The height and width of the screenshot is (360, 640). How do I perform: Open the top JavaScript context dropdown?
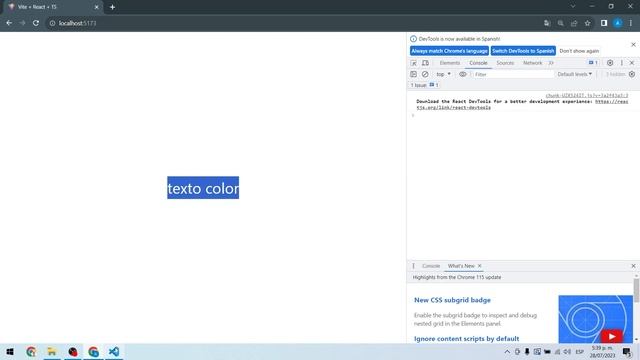(443, 74)
